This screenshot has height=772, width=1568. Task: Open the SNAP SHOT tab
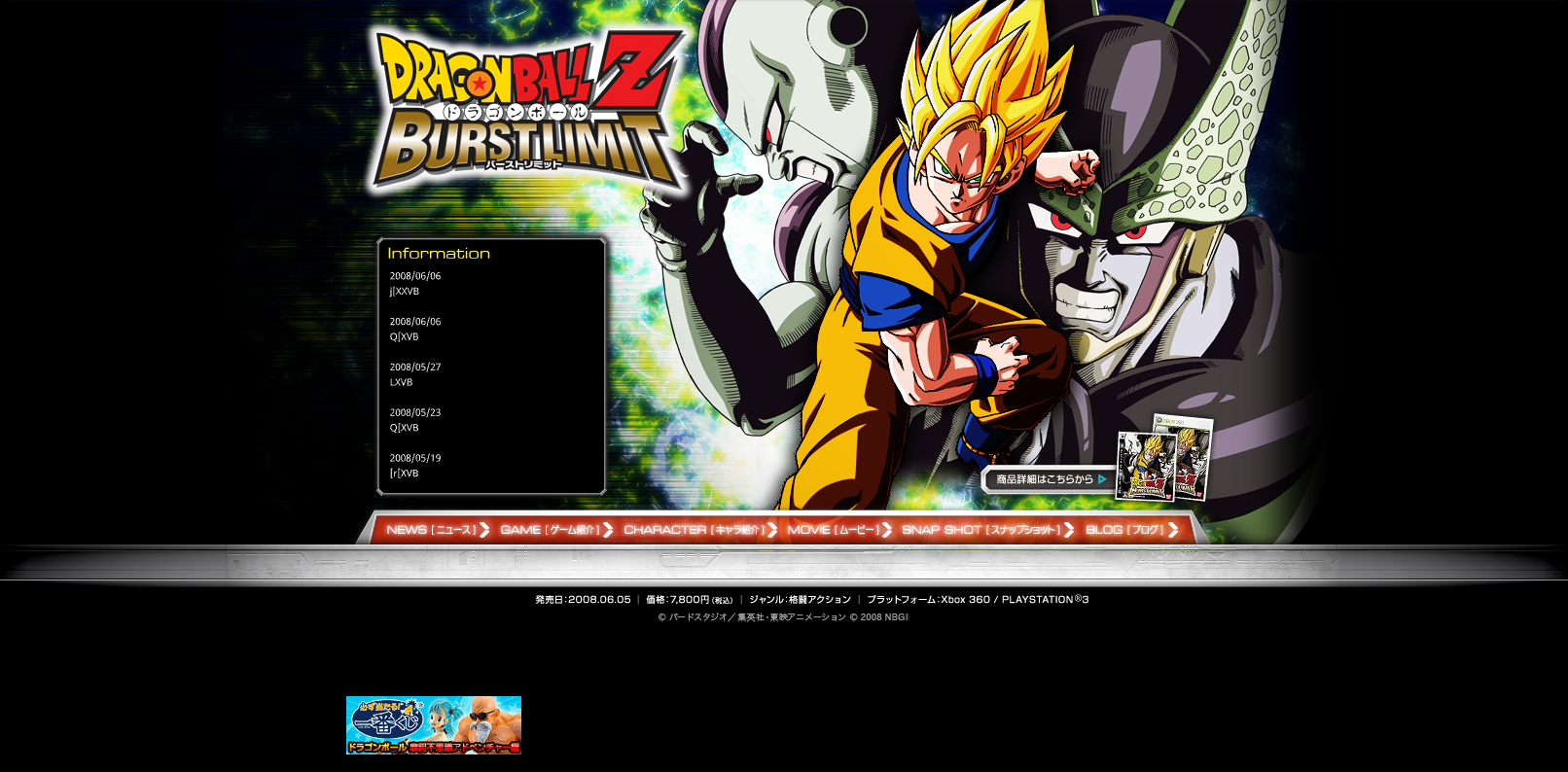click(x=986, y=530)
